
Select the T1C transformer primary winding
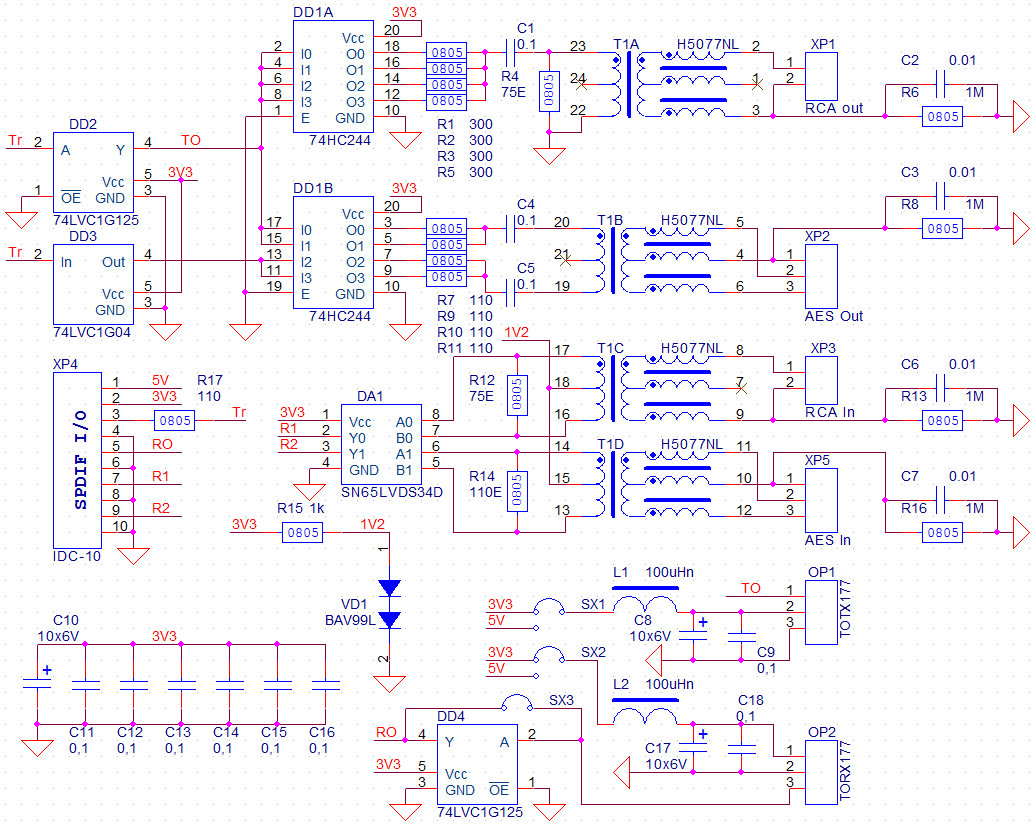600,389
